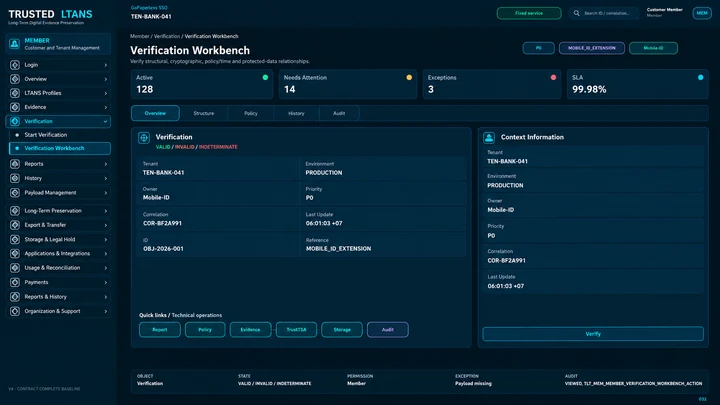Switch to the Policy tab
This screenshot has width=720, height=405.
[x=251, y=113]
